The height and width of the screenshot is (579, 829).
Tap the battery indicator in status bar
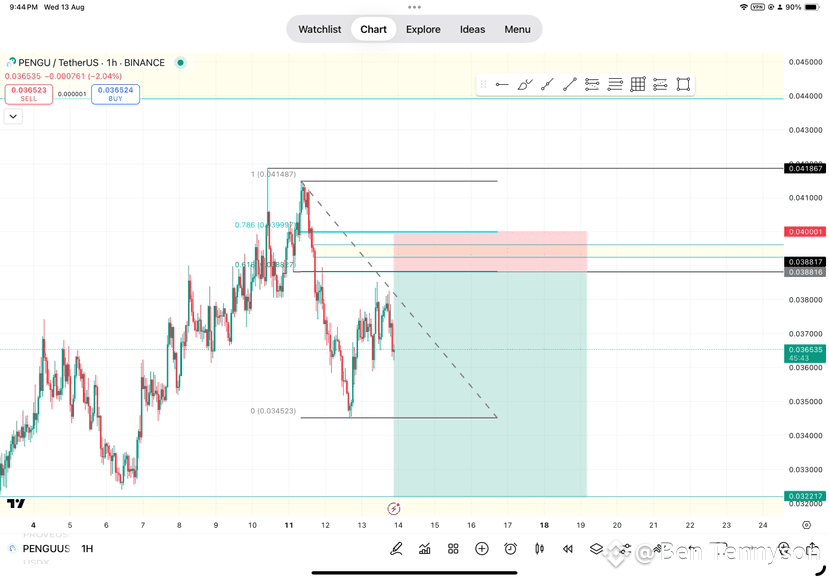tap(812, 7)
